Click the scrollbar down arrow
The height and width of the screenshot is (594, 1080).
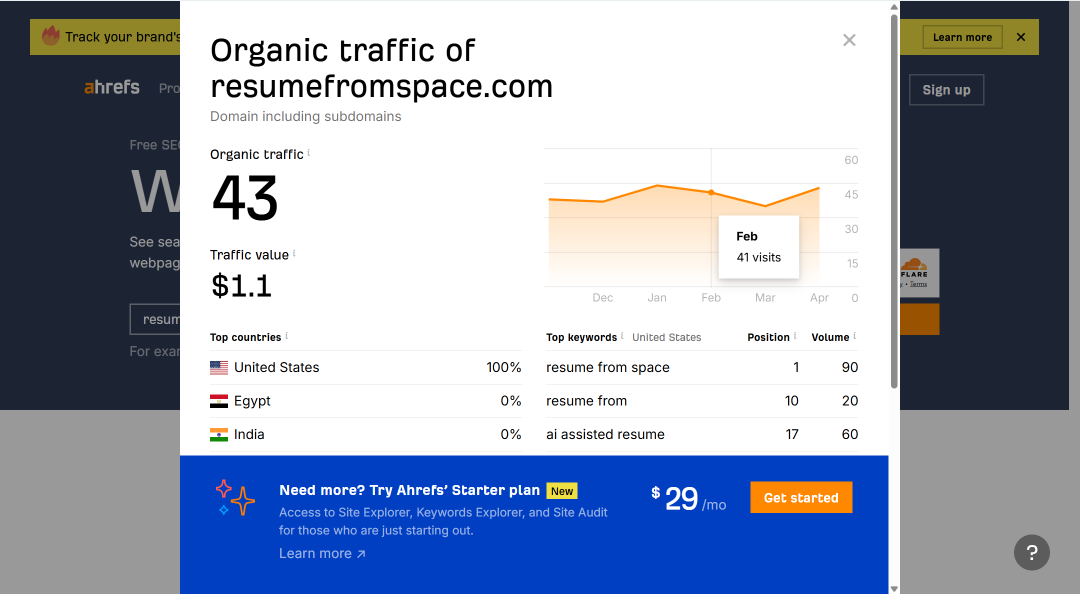tap(894, 588)
